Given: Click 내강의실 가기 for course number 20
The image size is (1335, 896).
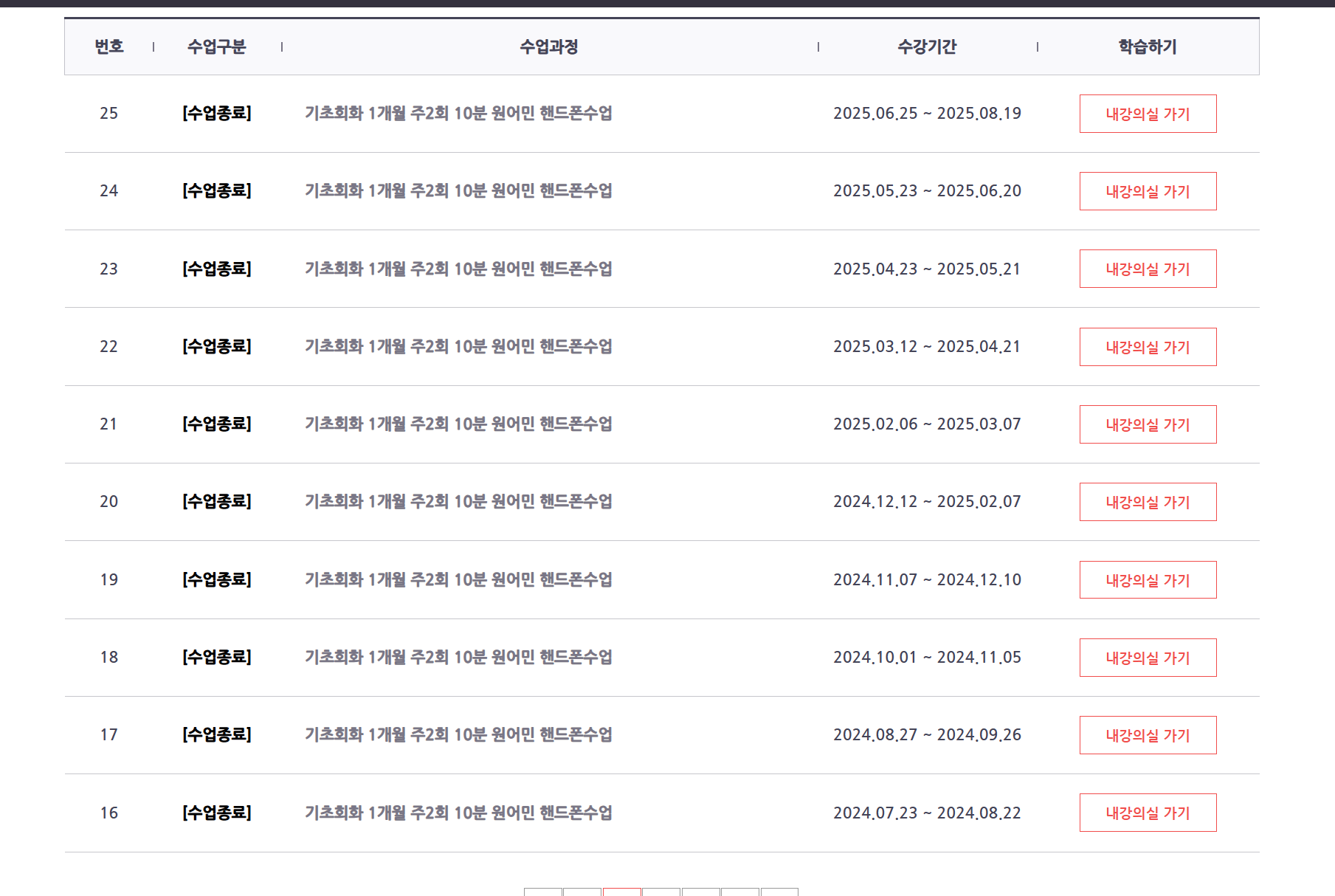Looking at the screenshot, I should point(1148,502).
